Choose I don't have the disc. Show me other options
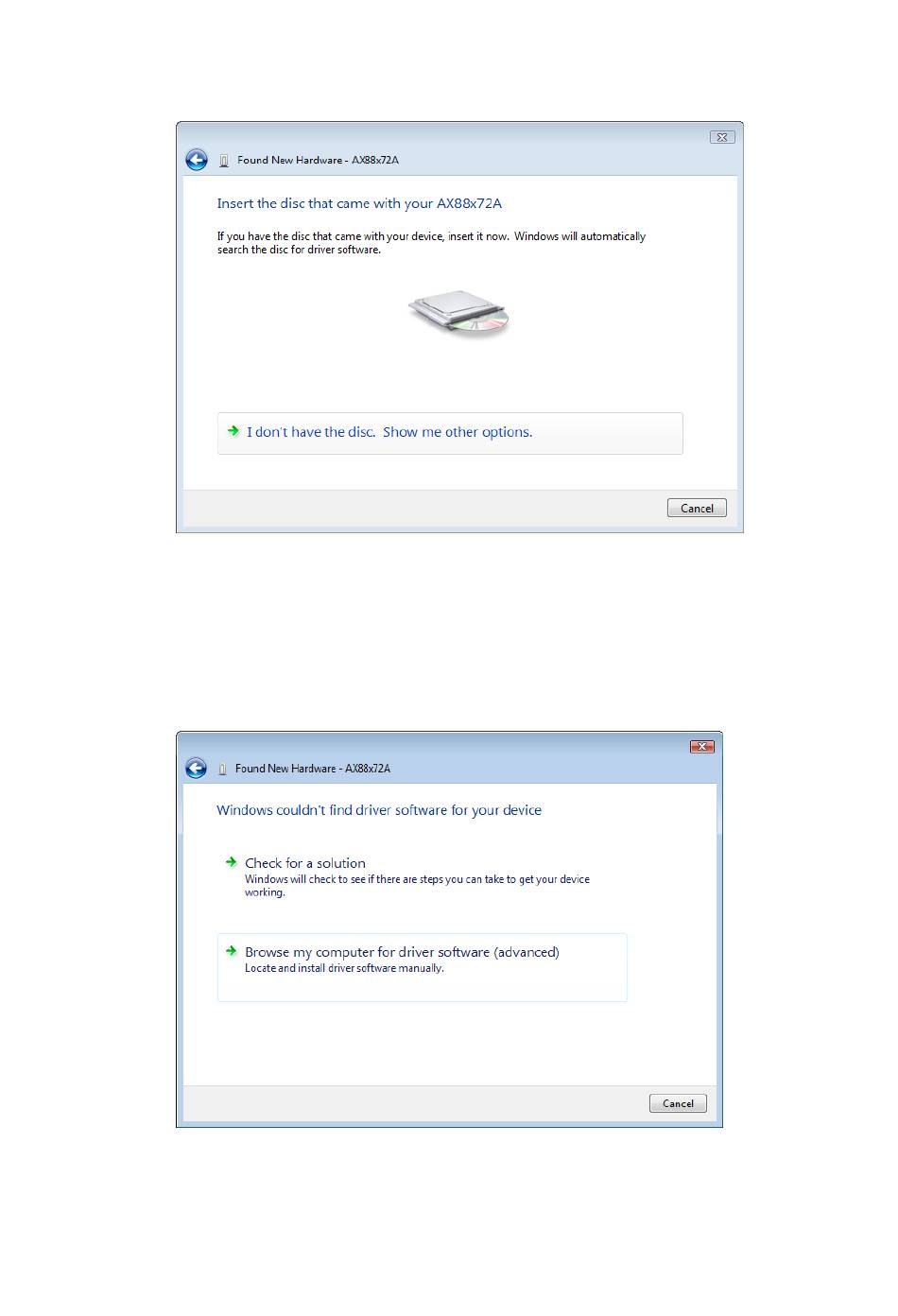The image size is (898, 1316). tap(450, 433)
